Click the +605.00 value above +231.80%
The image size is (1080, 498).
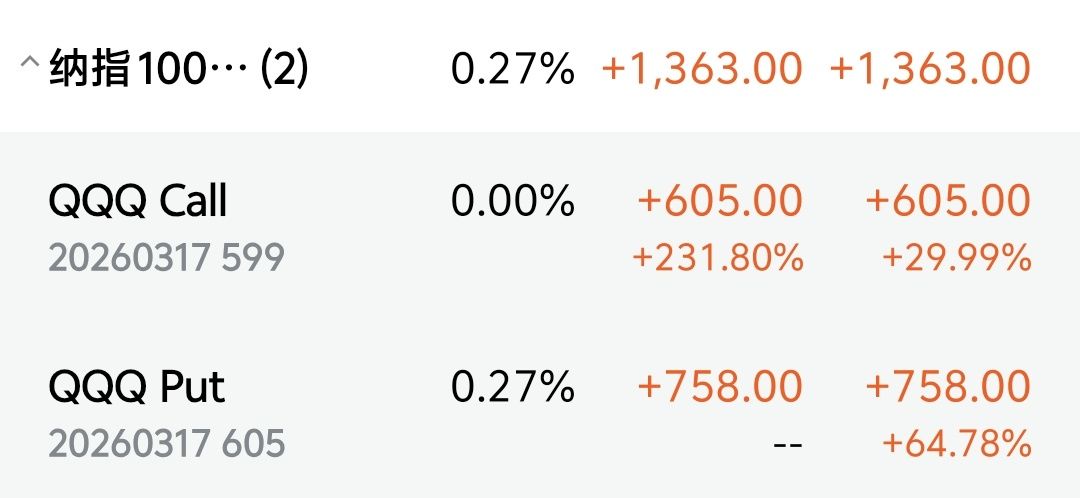(x=720, y=201)
